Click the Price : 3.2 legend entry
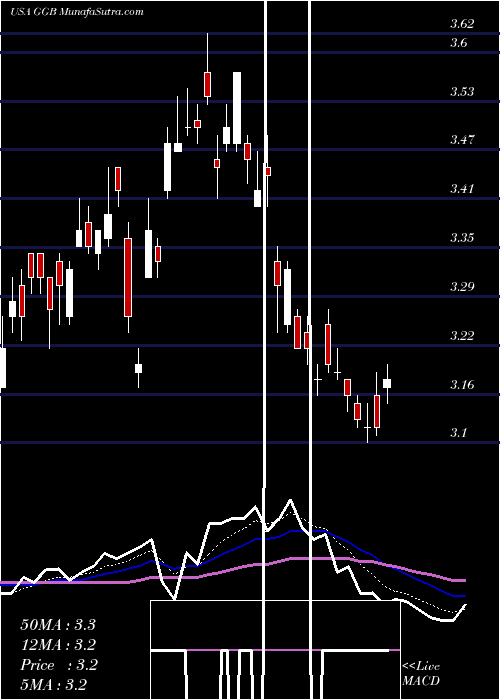The width and height of the screenshot is (500, 700). (59, 665)
